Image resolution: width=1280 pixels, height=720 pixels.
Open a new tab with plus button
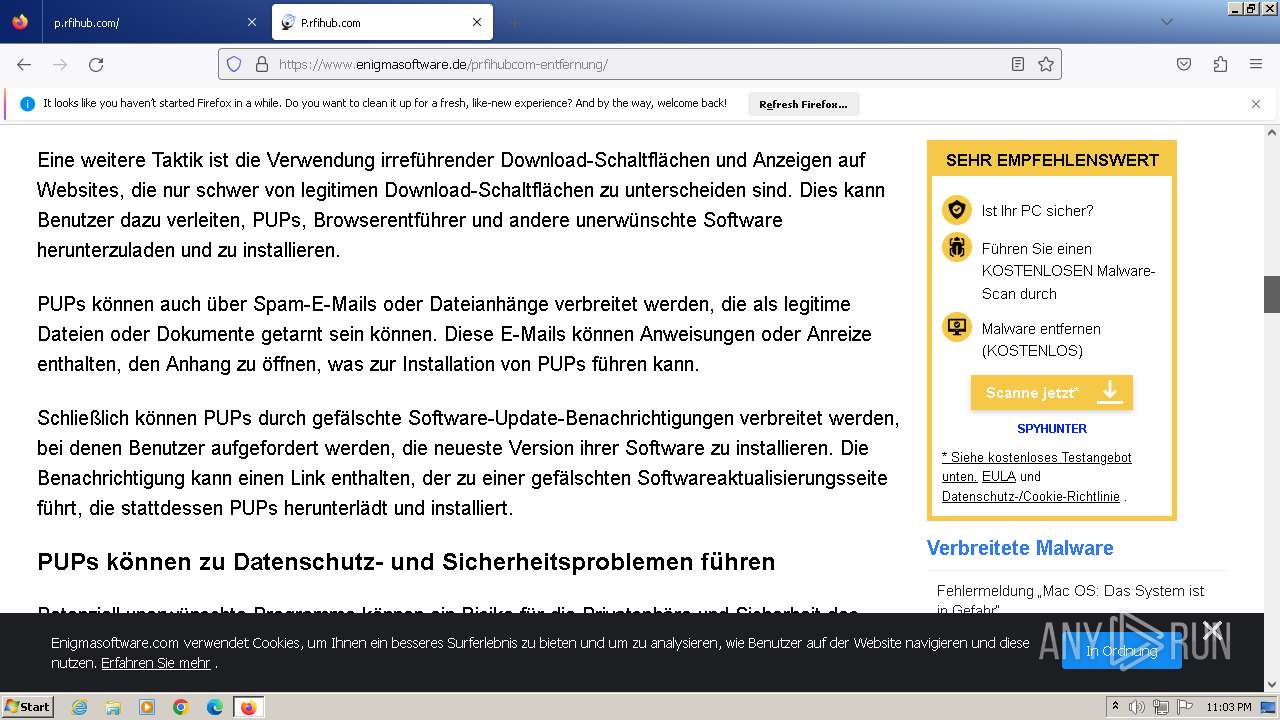[514, 22]
